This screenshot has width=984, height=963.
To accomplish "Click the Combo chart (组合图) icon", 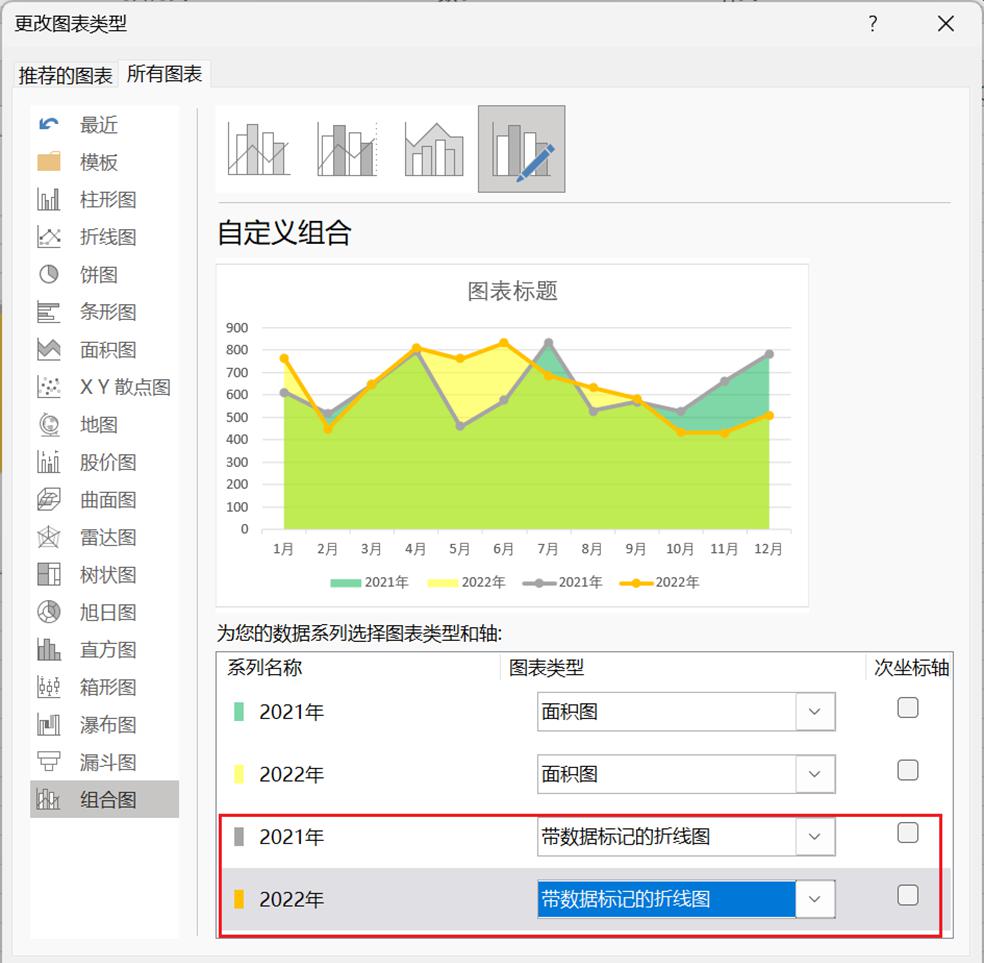I will [x=49, y=799].
